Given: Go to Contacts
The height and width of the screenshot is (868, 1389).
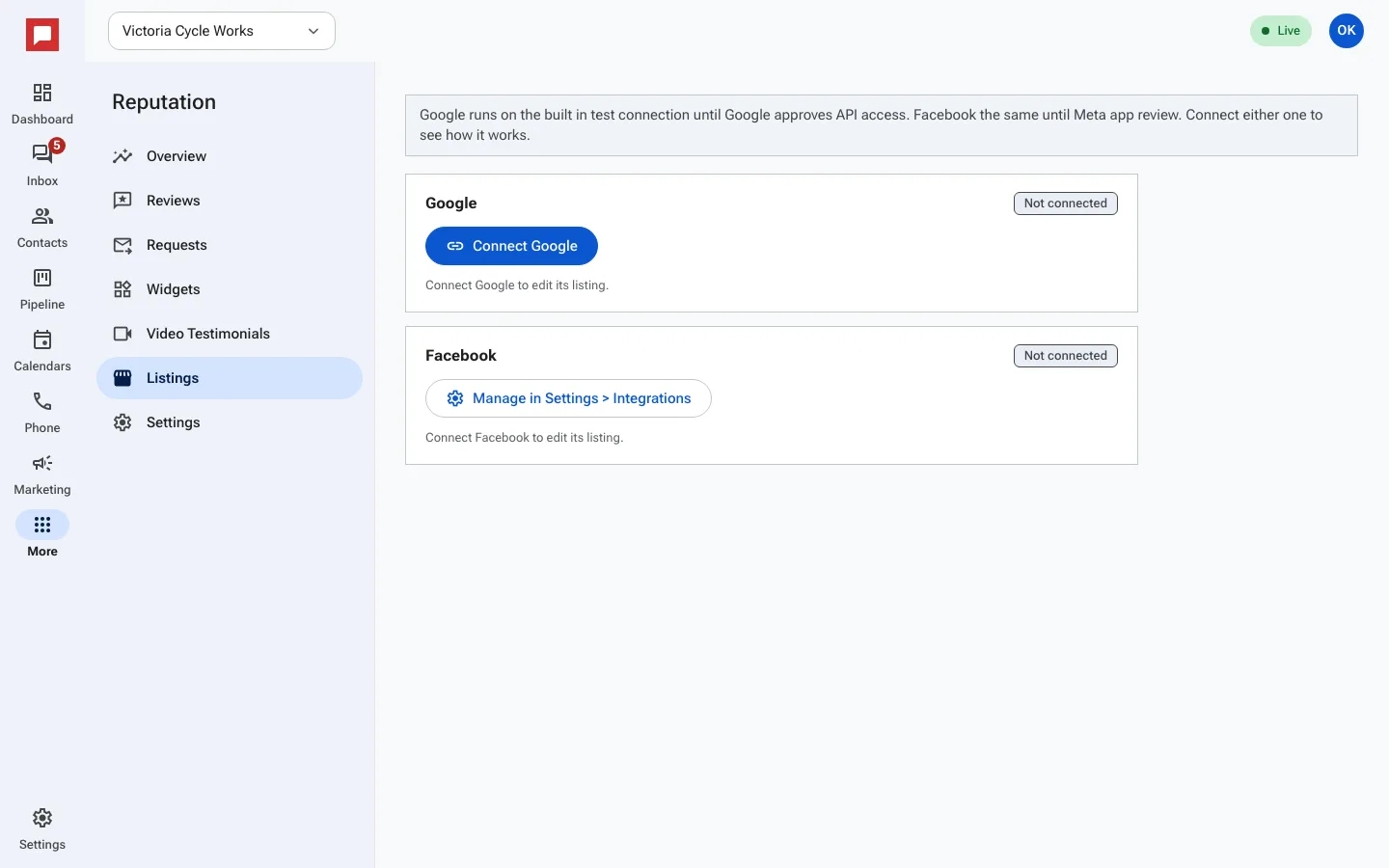Looking at the screenshot, I should pos(42,228).
